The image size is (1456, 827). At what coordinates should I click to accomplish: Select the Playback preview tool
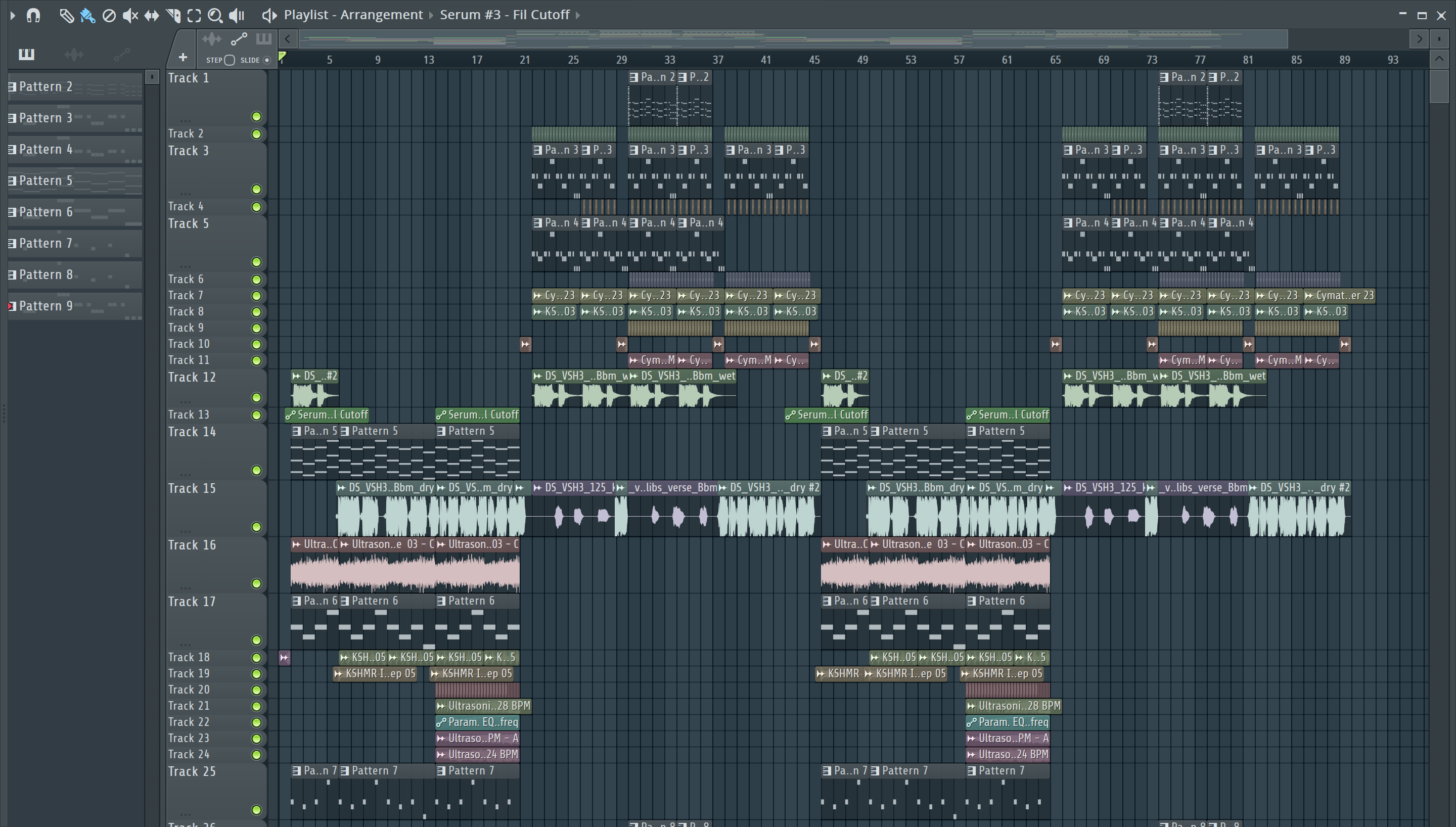(x=237, y=15)
